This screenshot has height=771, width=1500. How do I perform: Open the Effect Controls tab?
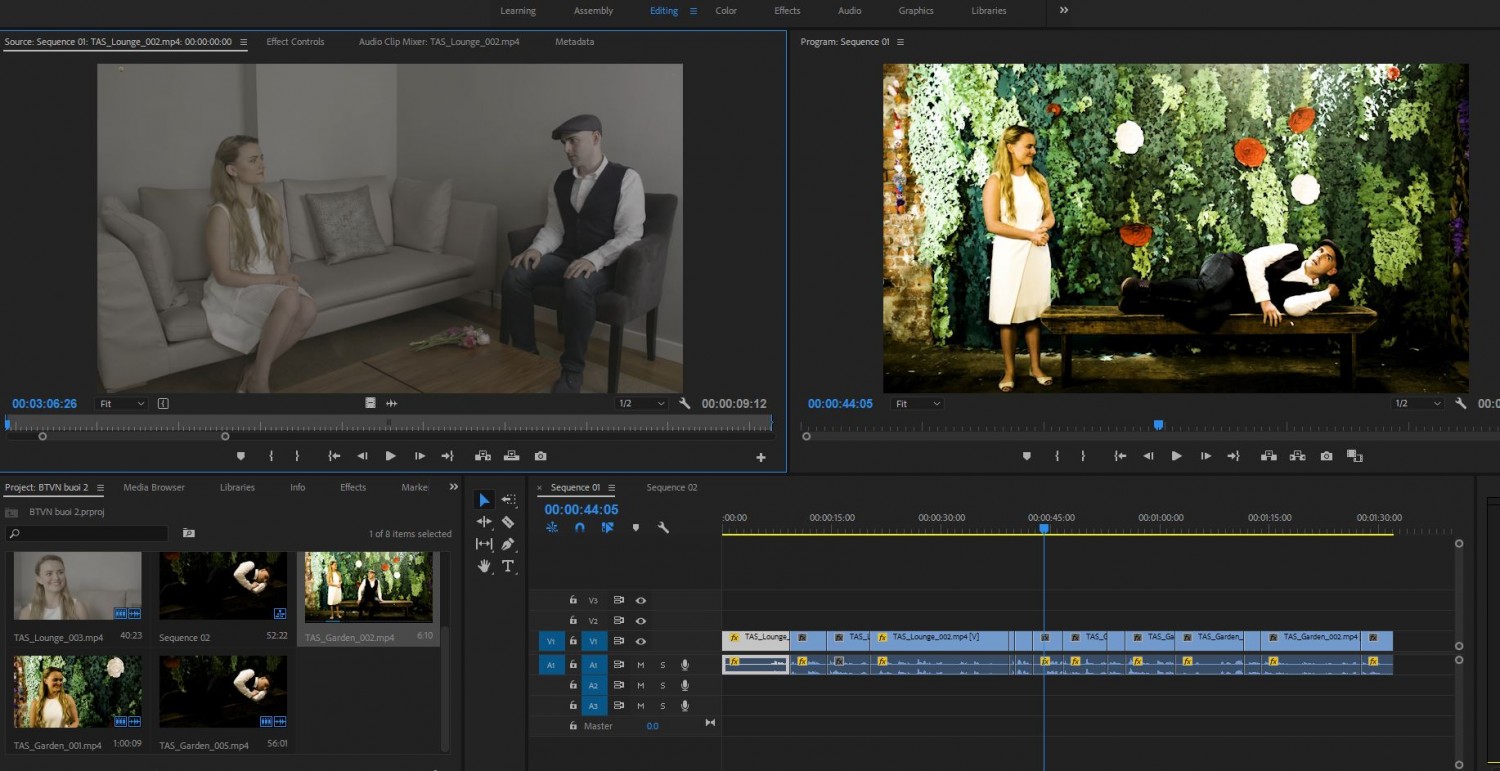tap(295, 42)
